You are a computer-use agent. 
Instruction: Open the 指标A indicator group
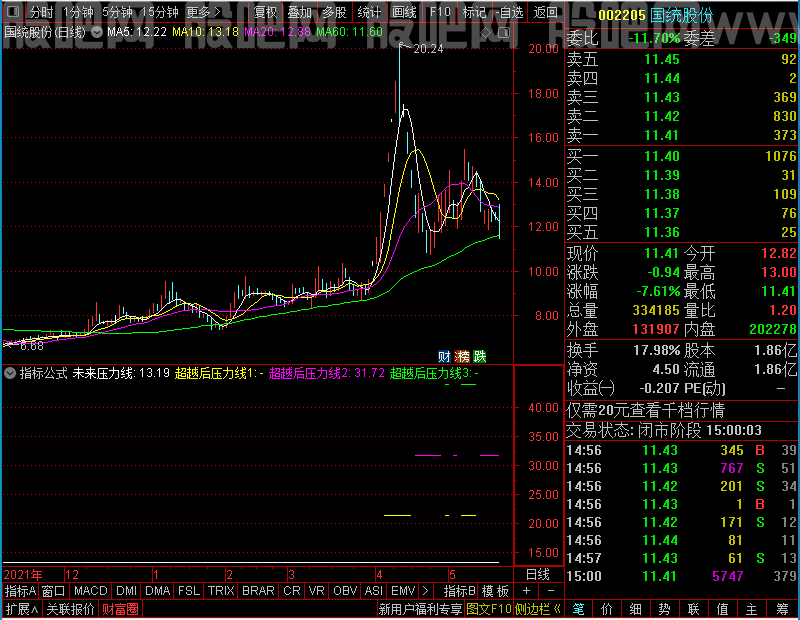point(20,591)
